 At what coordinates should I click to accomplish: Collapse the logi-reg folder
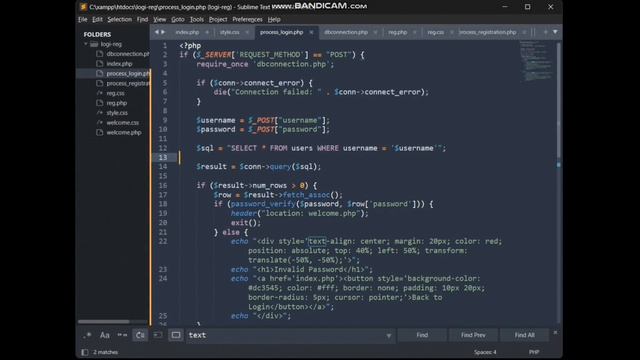point(86,44)
